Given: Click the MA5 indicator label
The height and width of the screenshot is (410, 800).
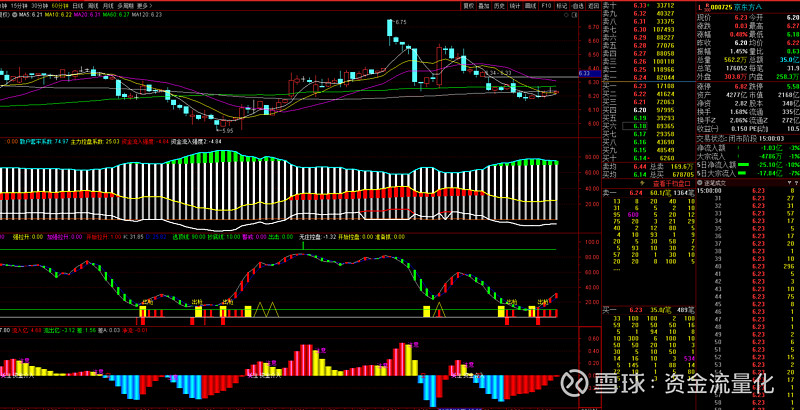Looking at the screenshot, I should click(30, 15).
